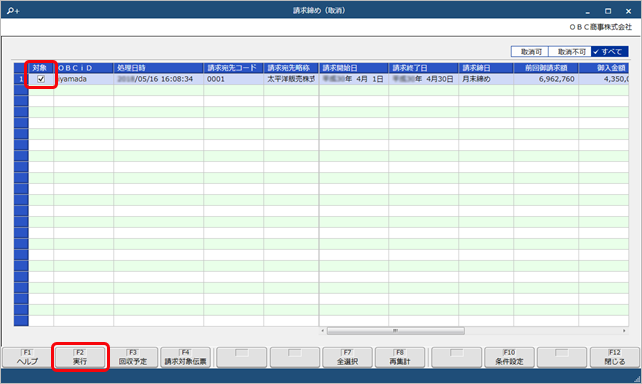The image size is (642, 384).
Task: Click F7 全選択 to select all
Action: [347, 357]
